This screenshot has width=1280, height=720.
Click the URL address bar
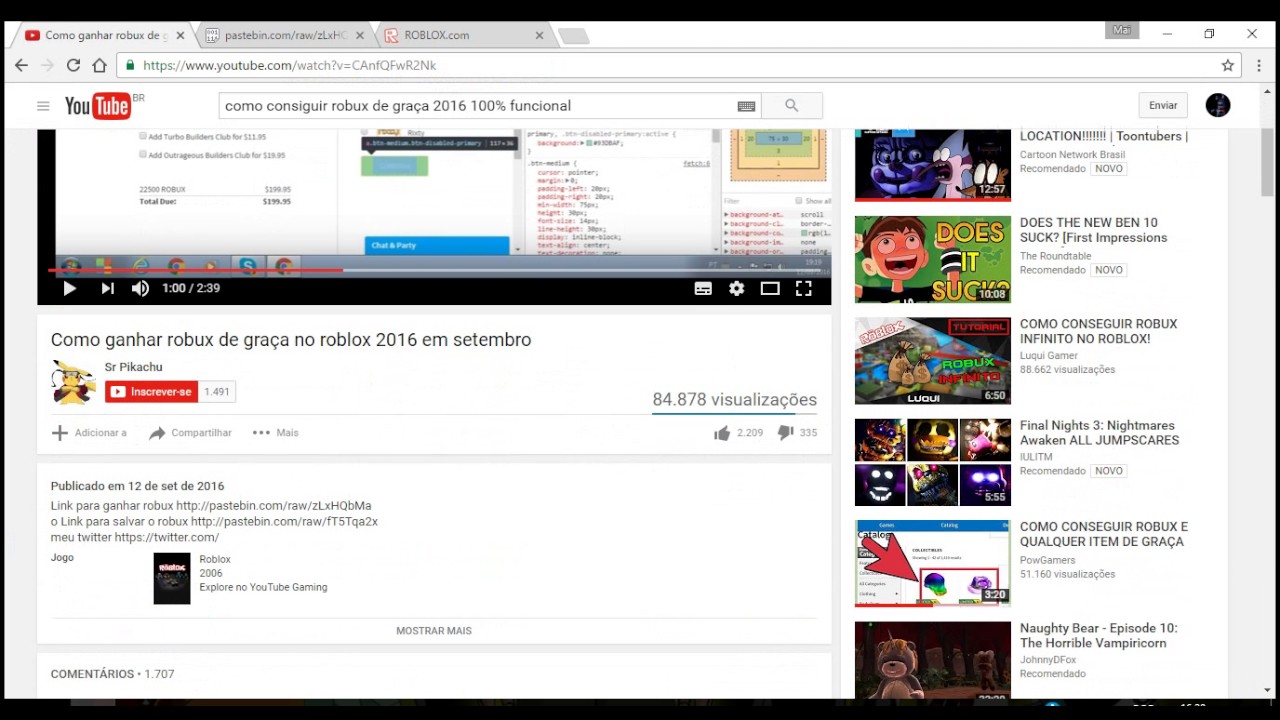[x=678, y=65]
